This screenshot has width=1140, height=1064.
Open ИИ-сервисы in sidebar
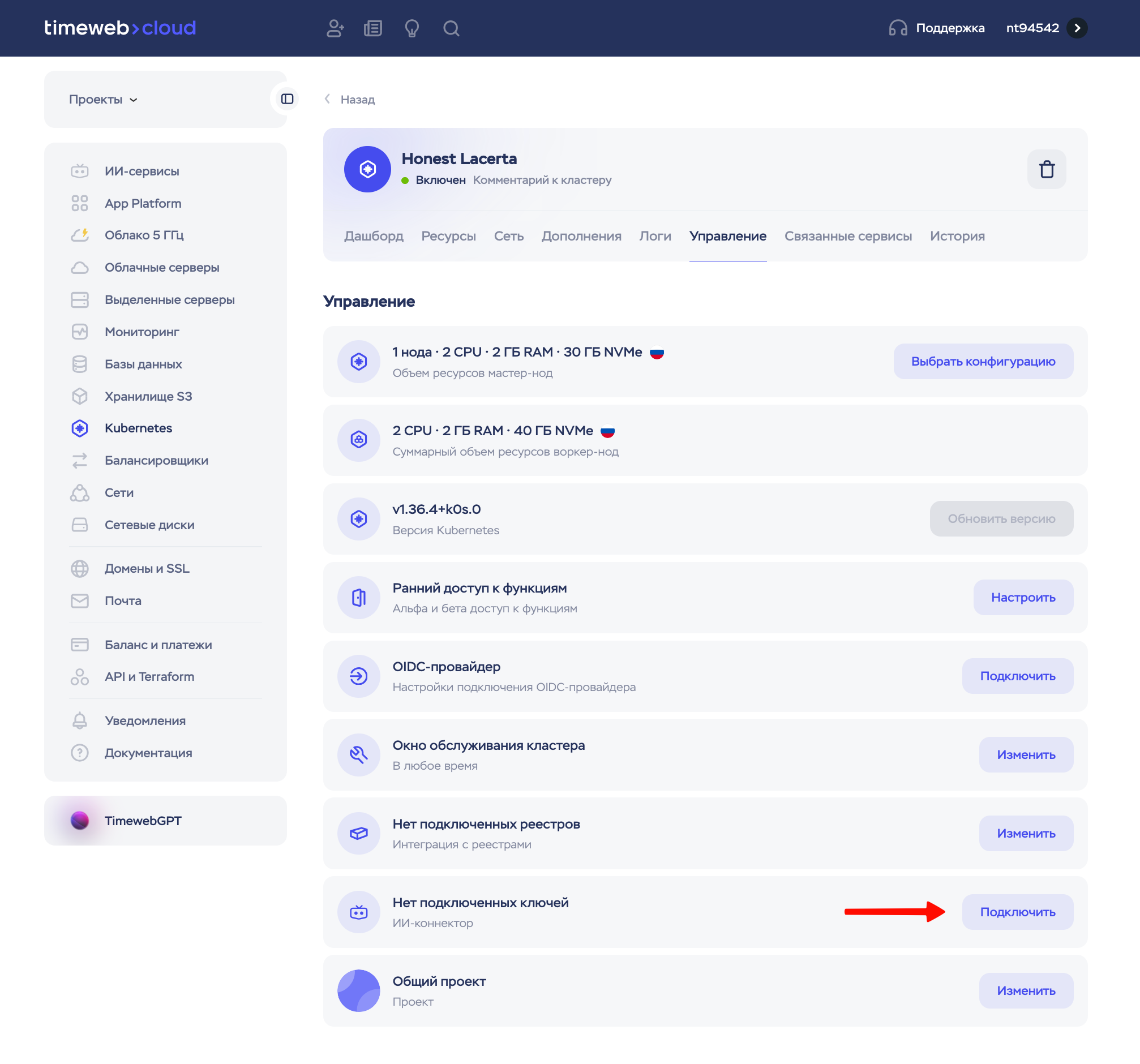coord(142,171)
